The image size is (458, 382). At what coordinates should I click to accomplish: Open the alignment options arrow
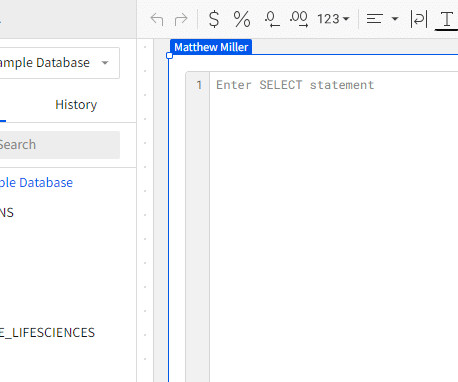395,19
